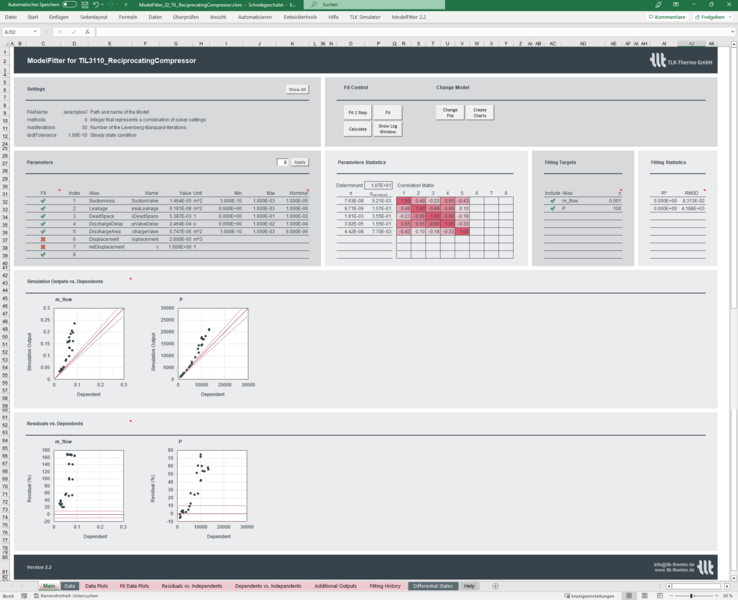
Task: Toggle Fit red cross for Displacement parameter
Action: 43,239
